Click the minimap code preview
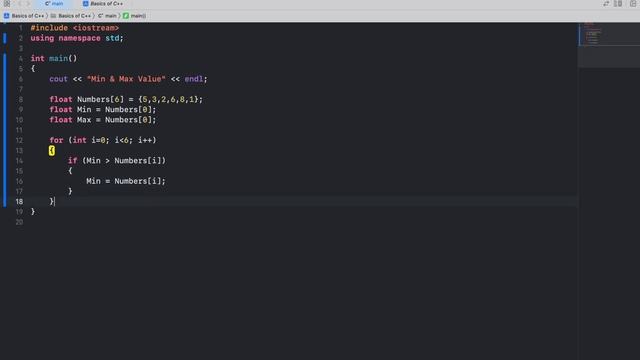Viewport: 640px width, 360px height. click(592, 35)
